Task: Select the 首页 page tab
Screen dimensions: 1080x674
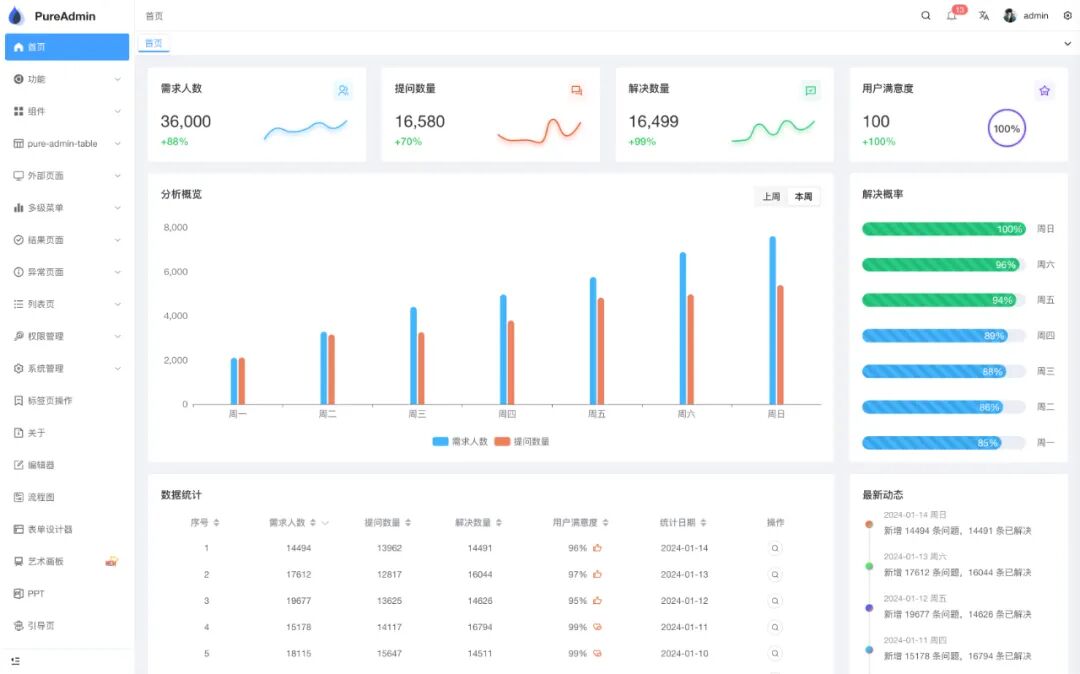Action: coord(154,43)
